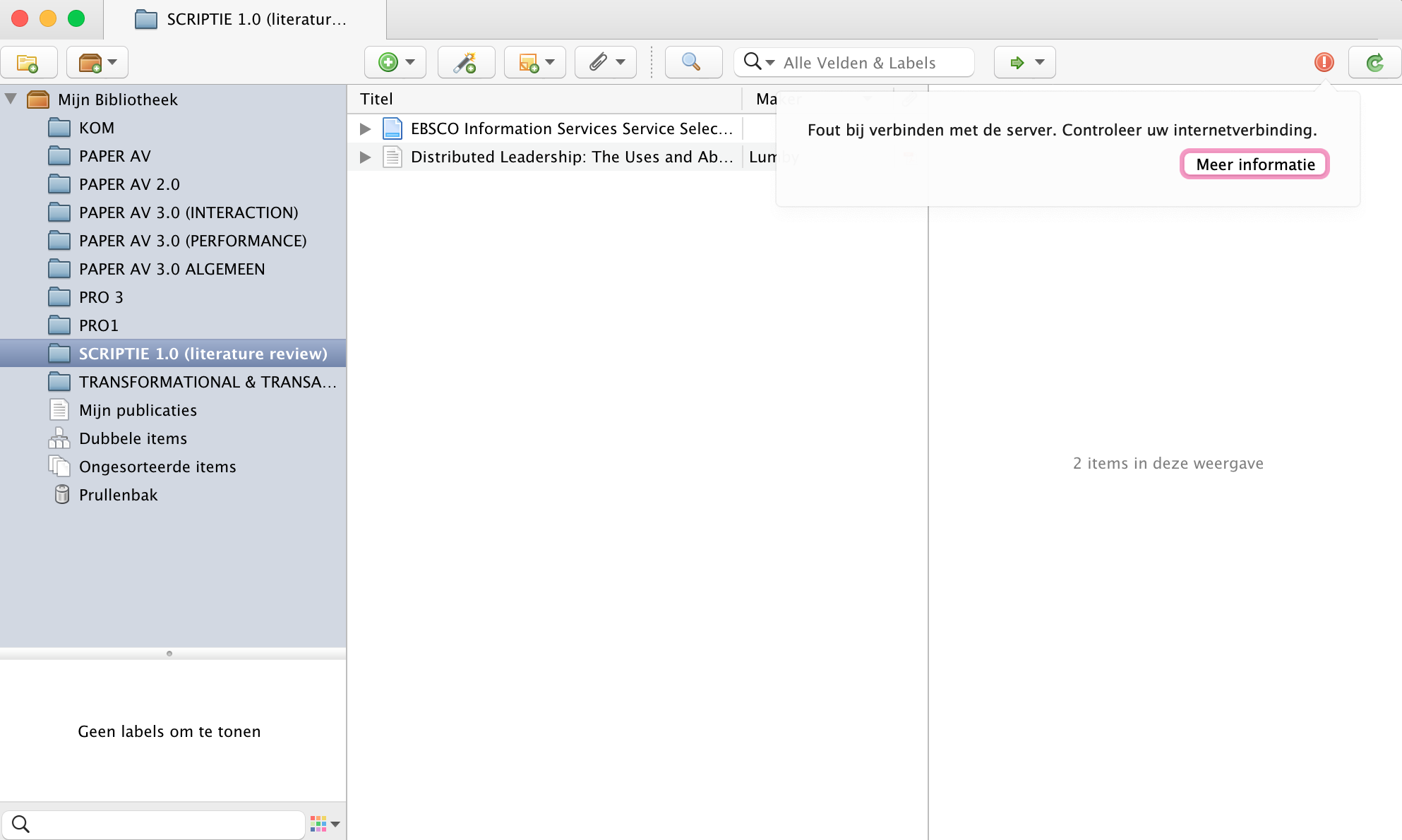Open the Prullenbak trash folder
The image size is (1402, 840).
click(118, 495)
